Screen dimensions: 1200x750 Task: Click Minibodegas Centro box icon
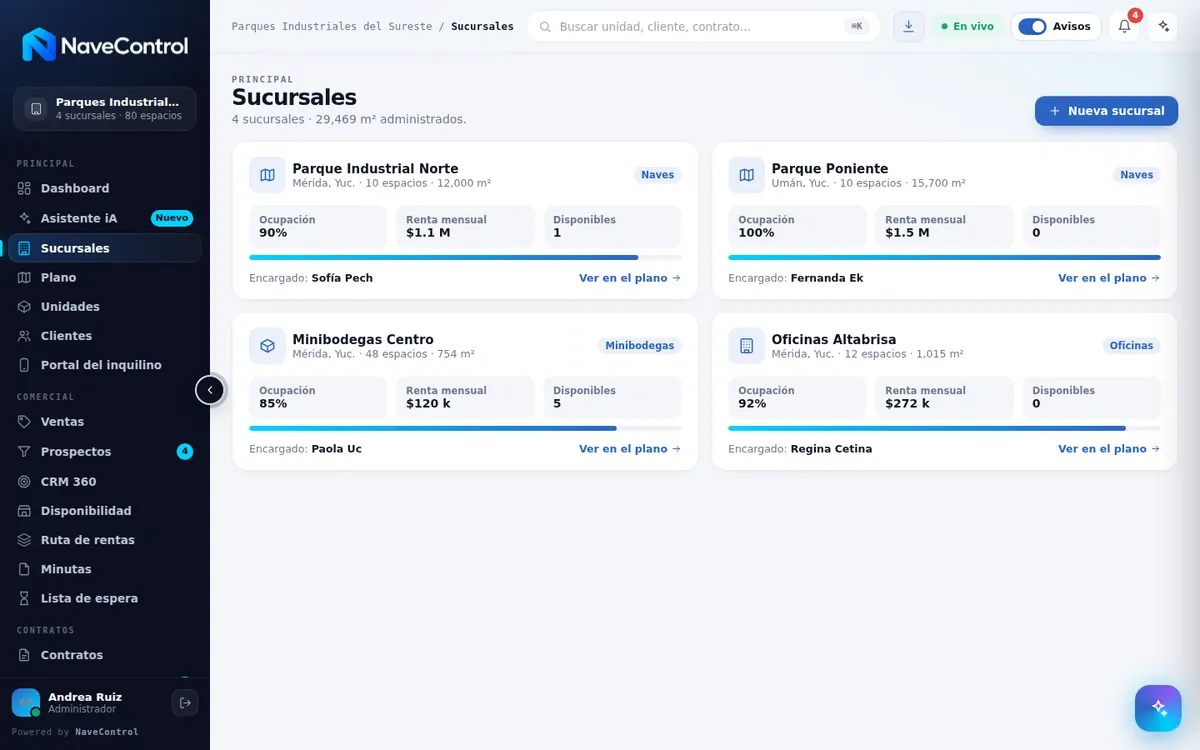[x=267, y=346]
